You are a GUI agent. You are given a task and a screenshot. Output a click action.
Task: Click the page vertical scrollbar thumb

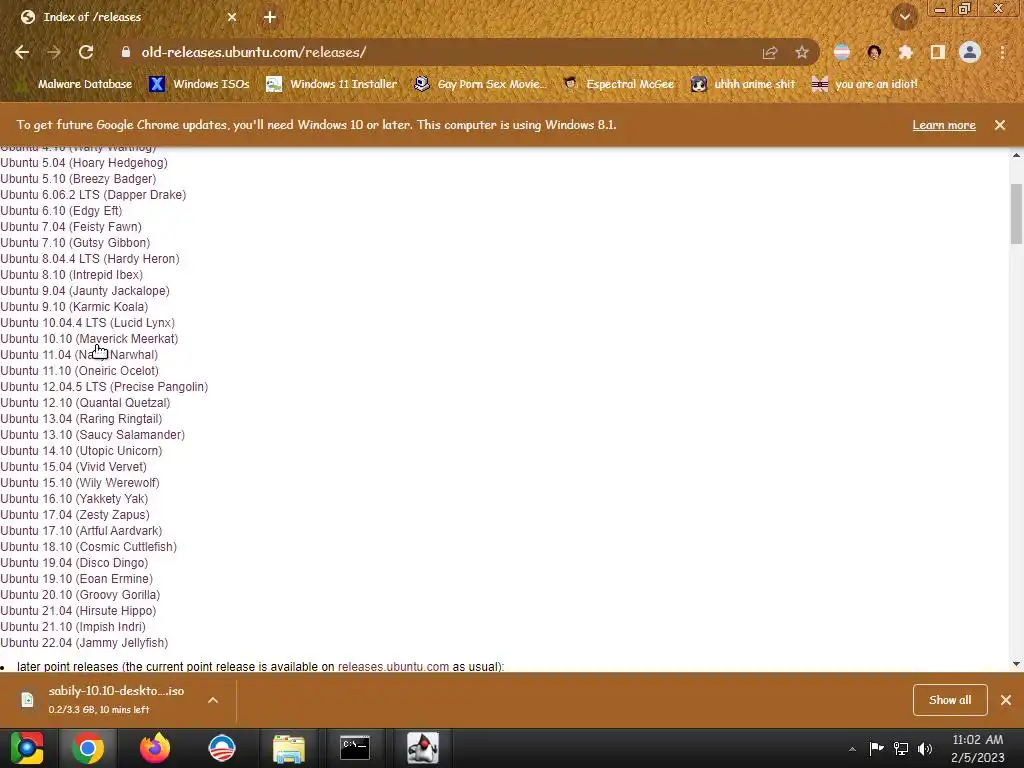pos(1016,214)
